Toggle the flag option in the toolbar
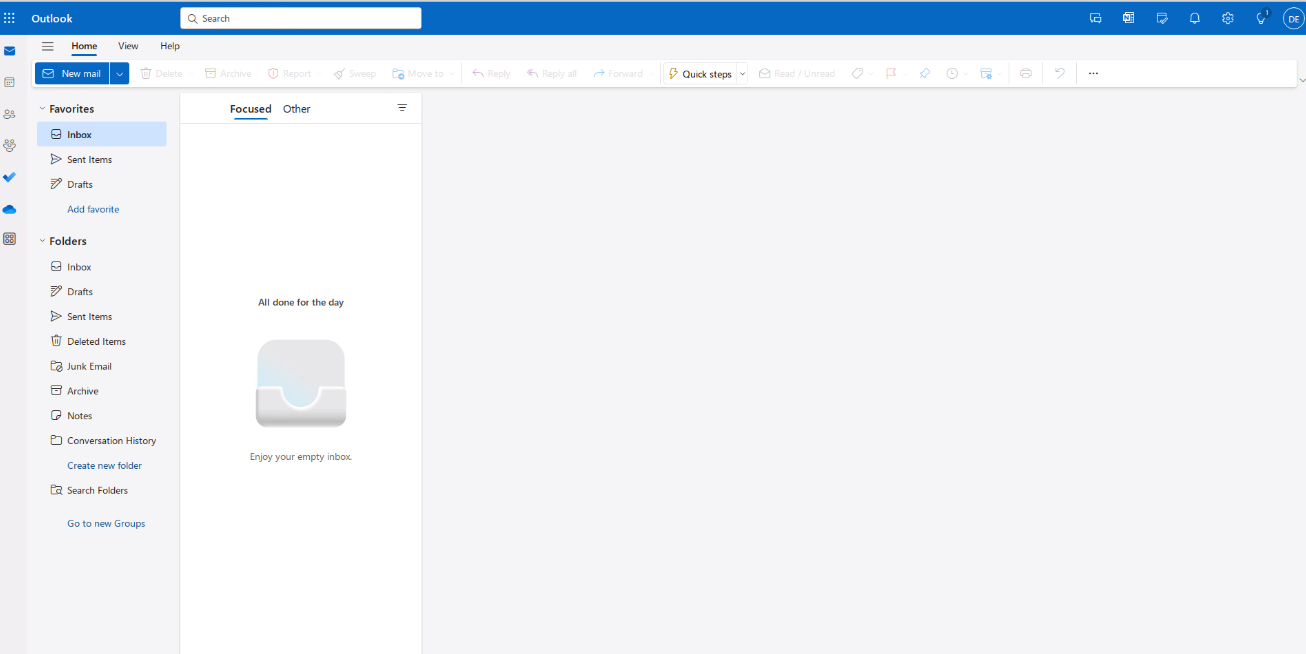Image resolution: width=1306 pixels, height=654 pixels. pyautogui.click(x=890, y=73)
